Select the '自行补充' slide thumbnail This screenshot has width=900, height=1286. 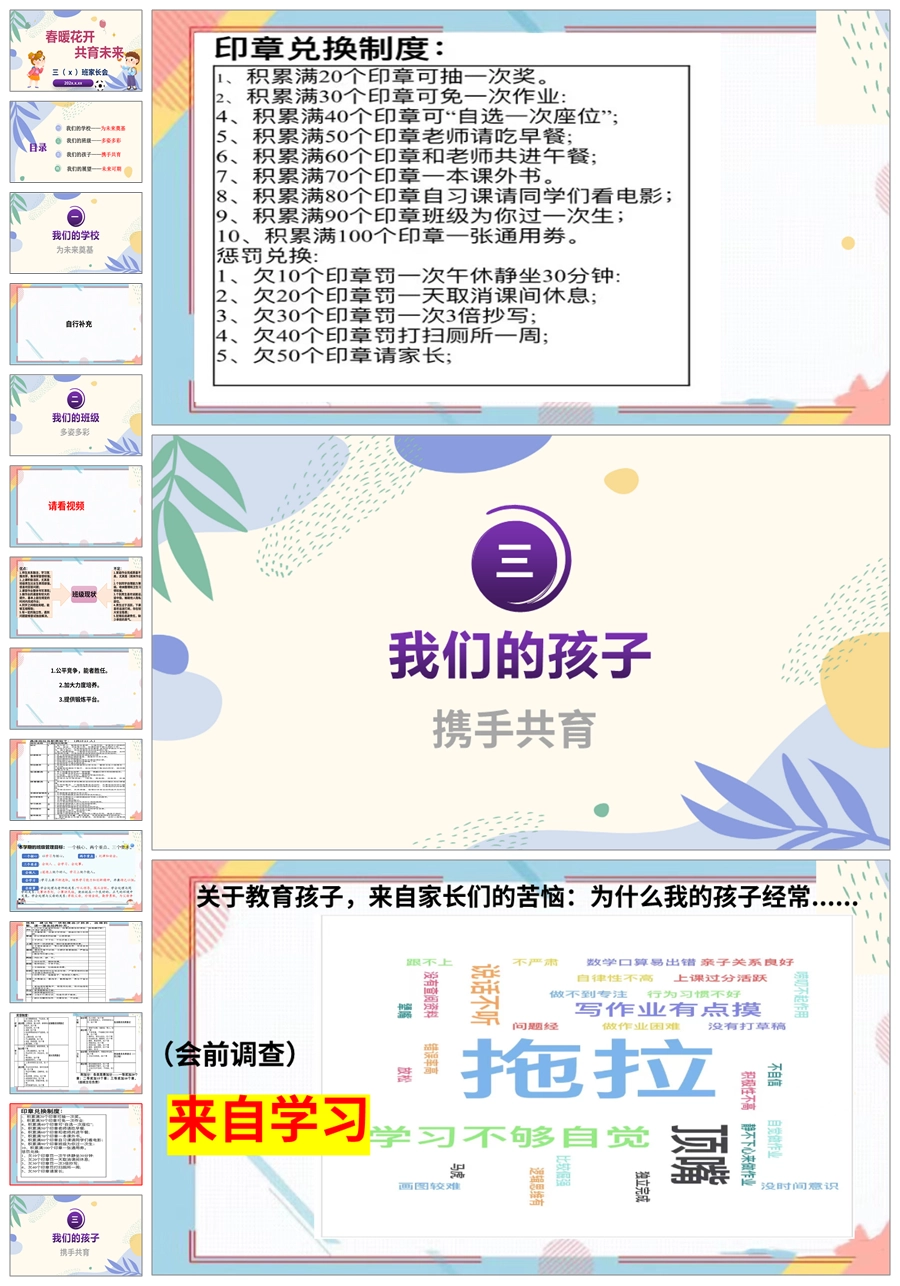pos(76,324)
